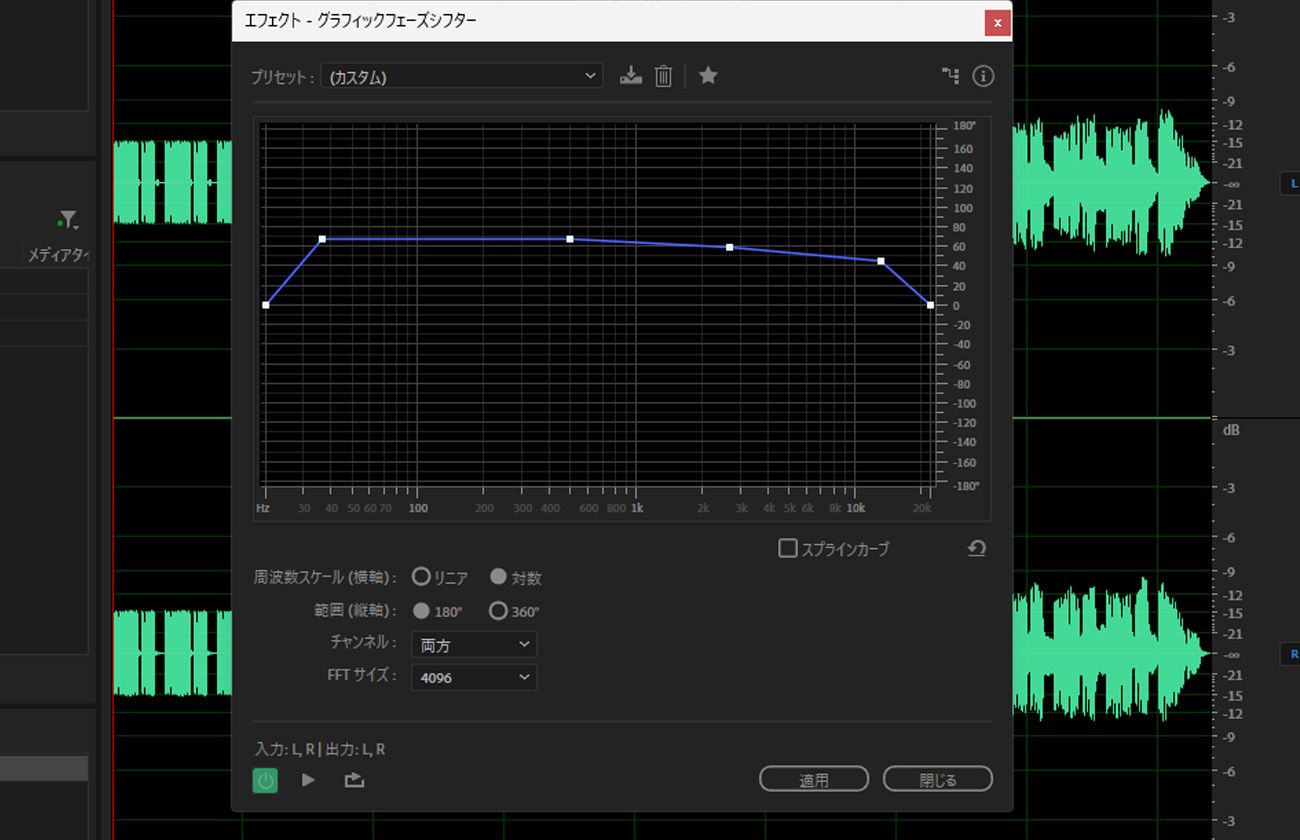Show effect info via the circled i icon
This screenshot has height=840, width=1300.
(x=983, y=76)
